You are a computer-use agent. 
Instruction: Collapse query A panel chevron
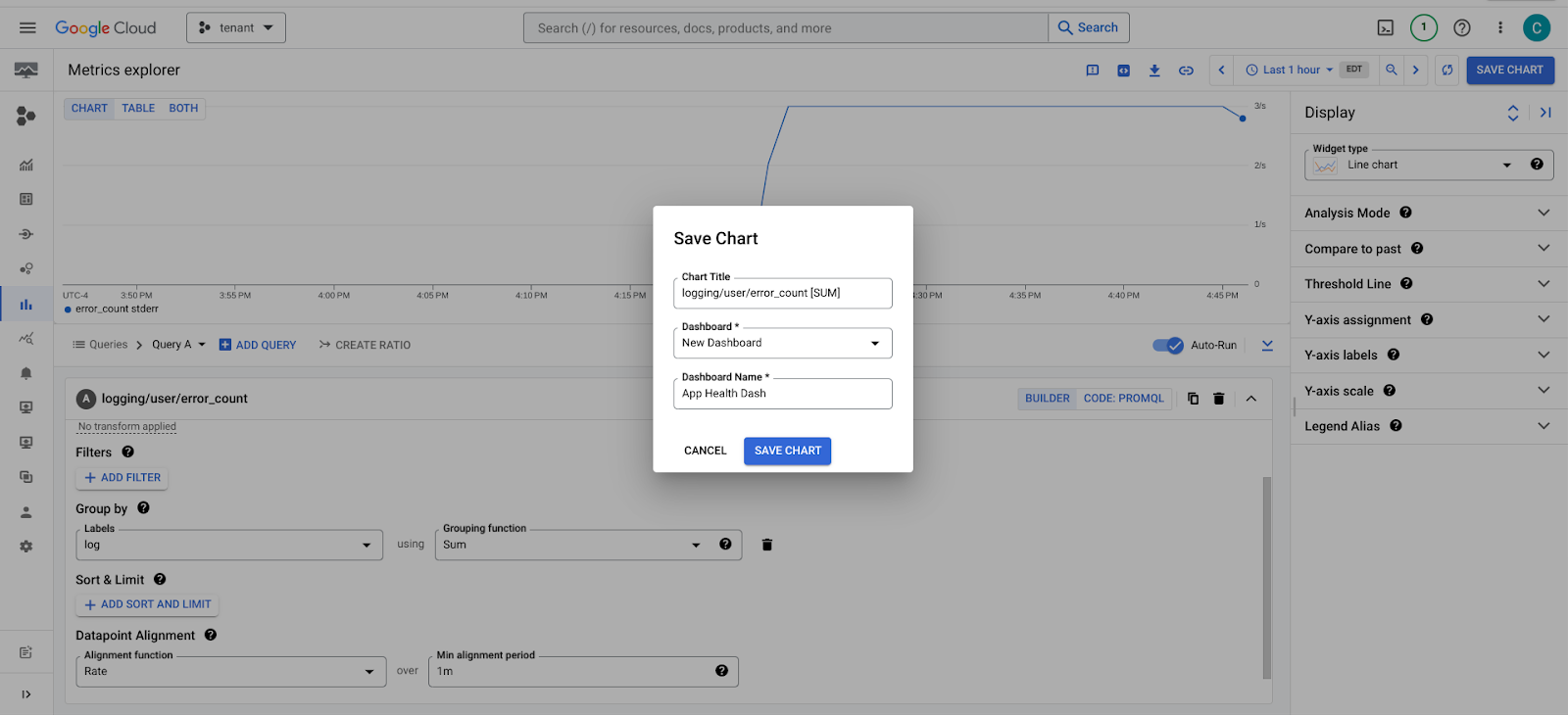click(x=1251, y=399)
